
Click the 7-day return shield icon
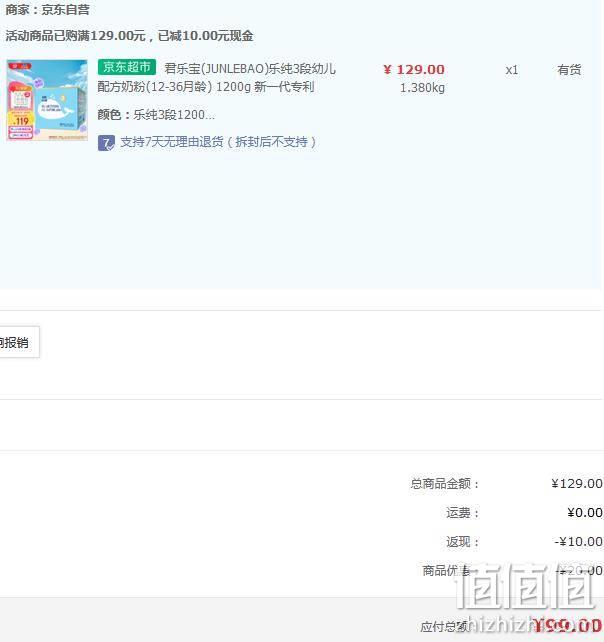coord(106,143)
